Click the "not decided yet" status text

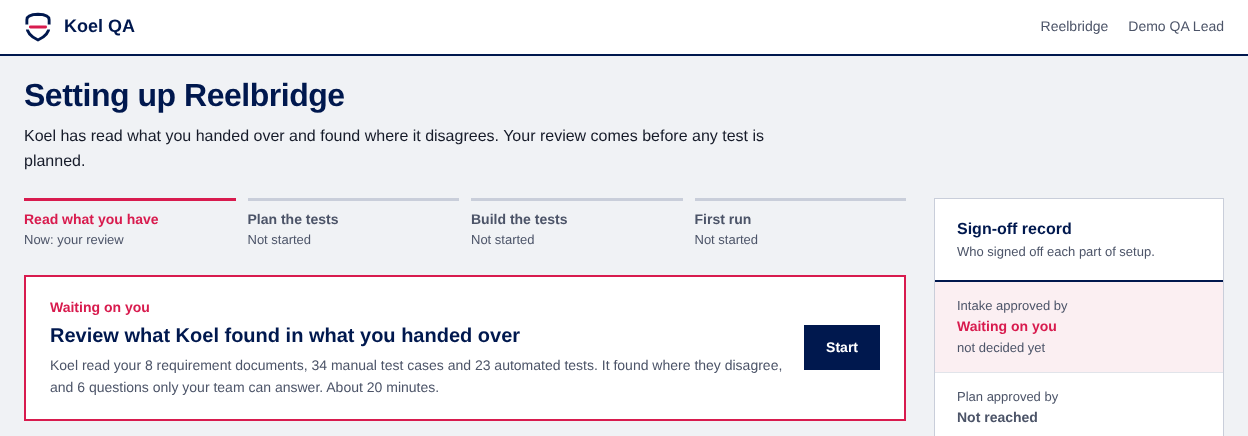point(1001,348)
